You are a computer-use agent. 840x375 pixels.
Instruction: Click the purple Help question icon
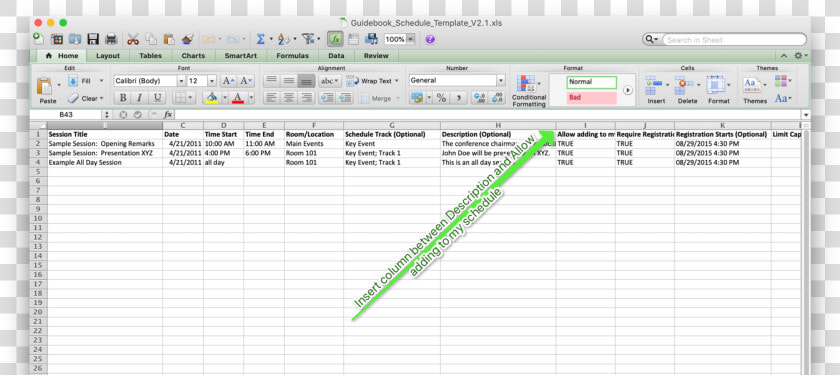(430, 39)
